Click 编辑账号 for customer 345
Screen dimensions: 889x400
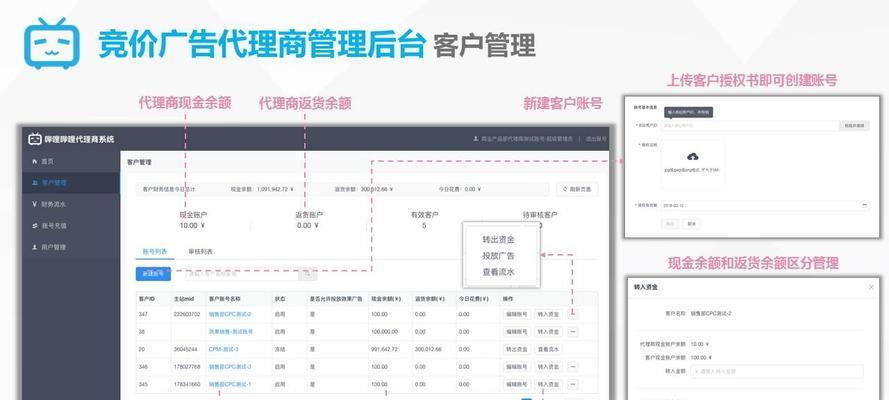517,384
